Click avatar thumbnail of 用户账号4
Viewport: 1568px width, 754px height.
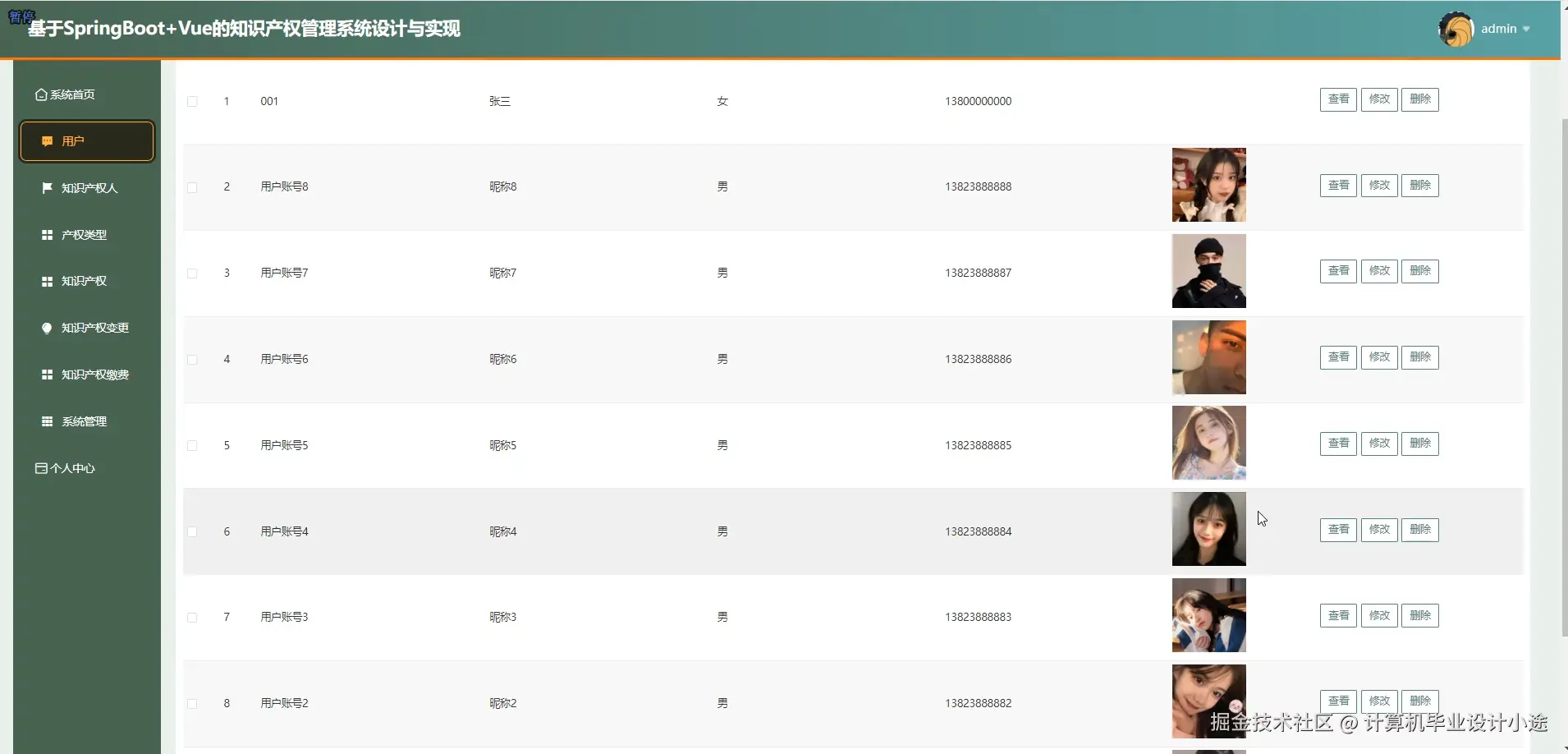tap(1209, 529)
